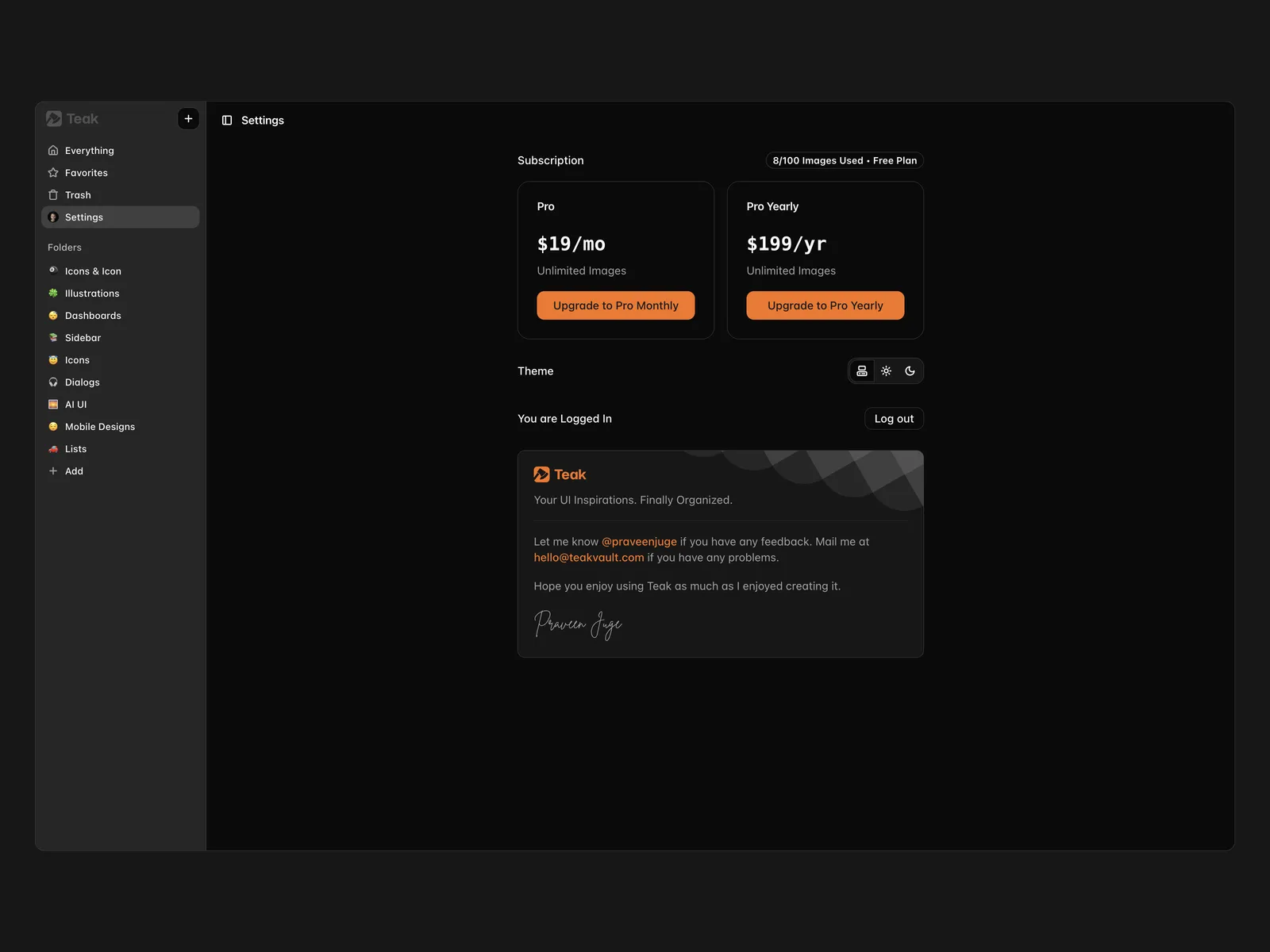Toggle the sidebar panel icon next to Settings
This screenshot has height=952, width=1270.
[x=227, y=121]
